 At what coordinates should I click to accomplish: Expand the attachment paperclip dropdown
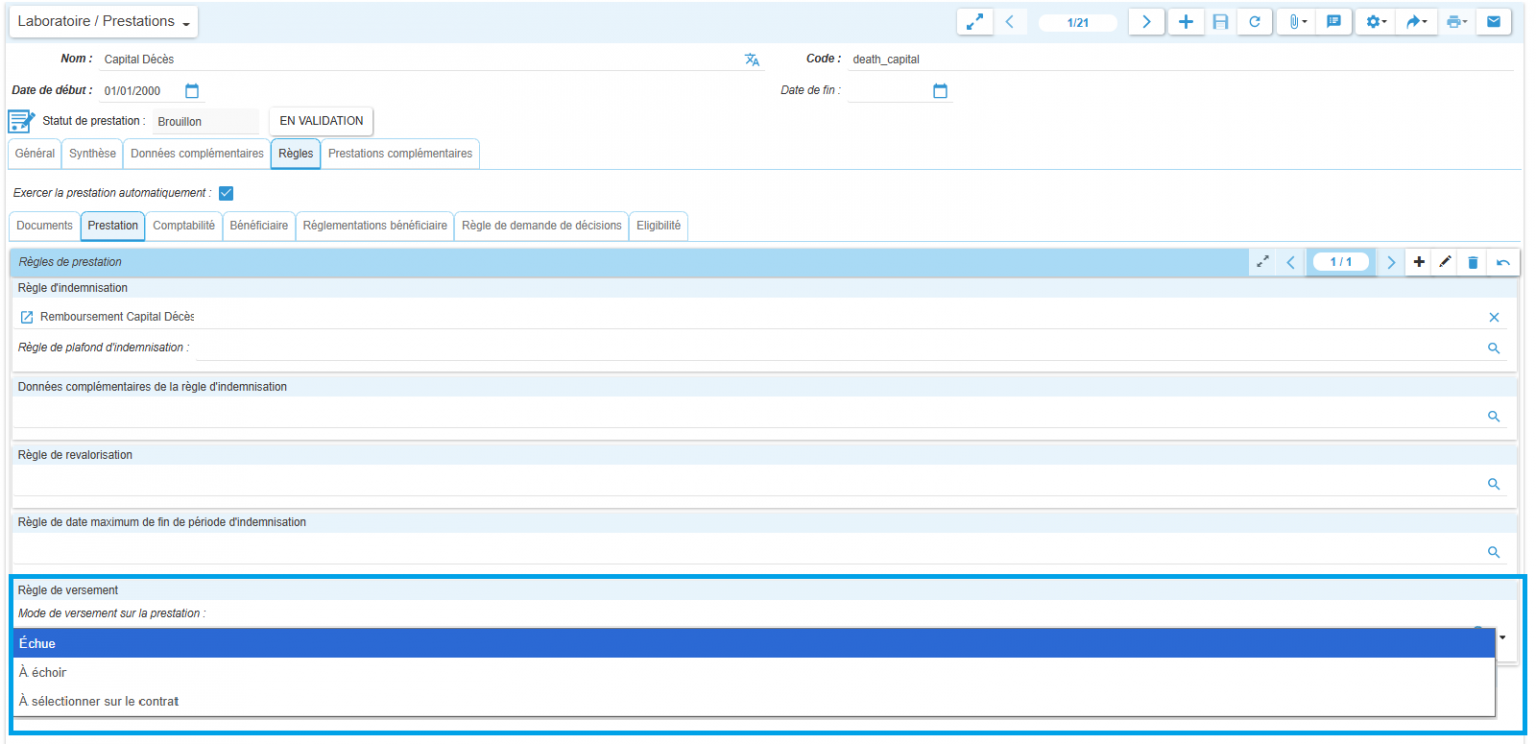pyautogui.click(x=1298, y=22)
